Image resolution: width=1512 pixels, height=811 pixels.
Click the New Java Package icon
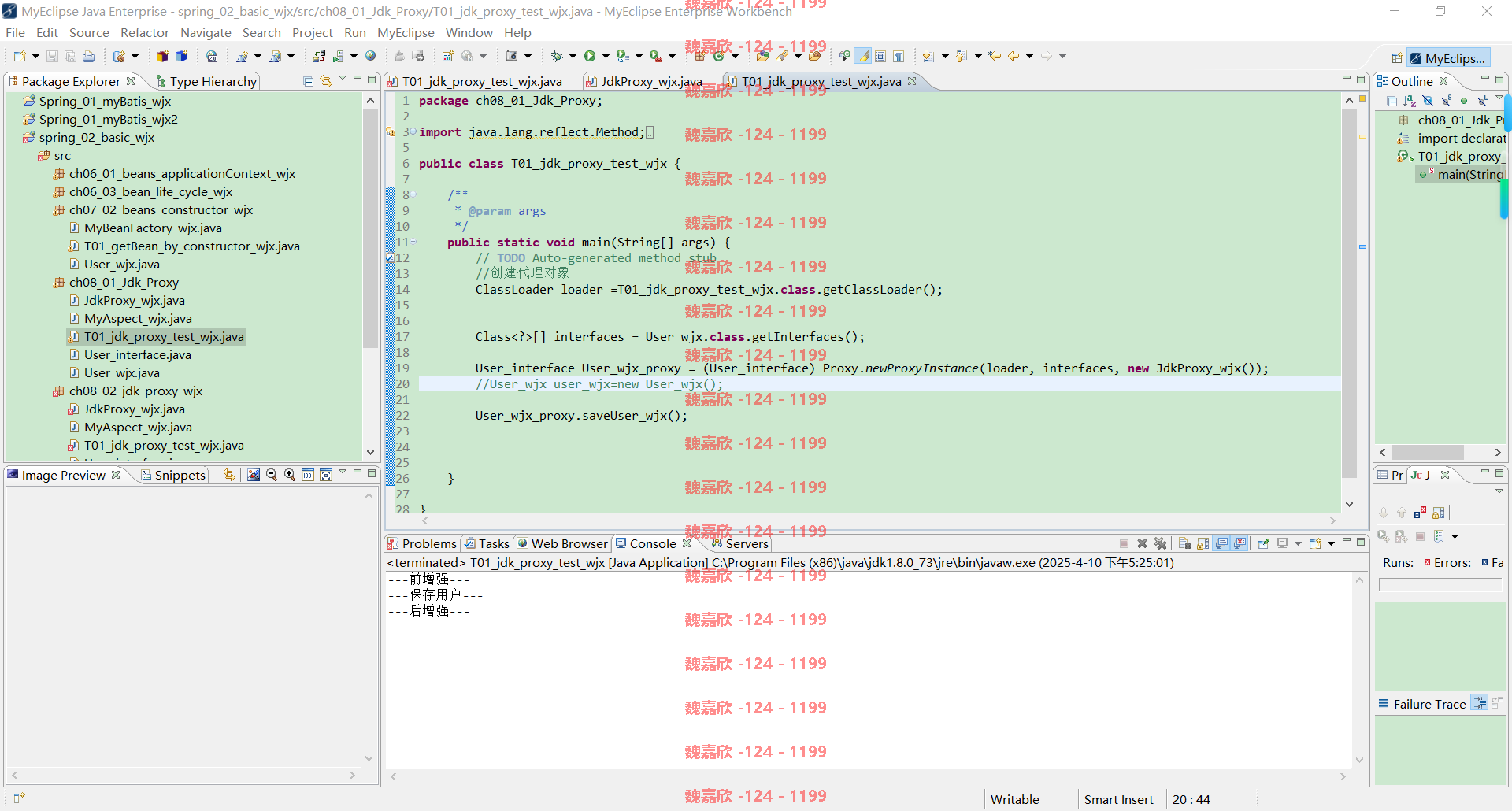tap(699, 56)
